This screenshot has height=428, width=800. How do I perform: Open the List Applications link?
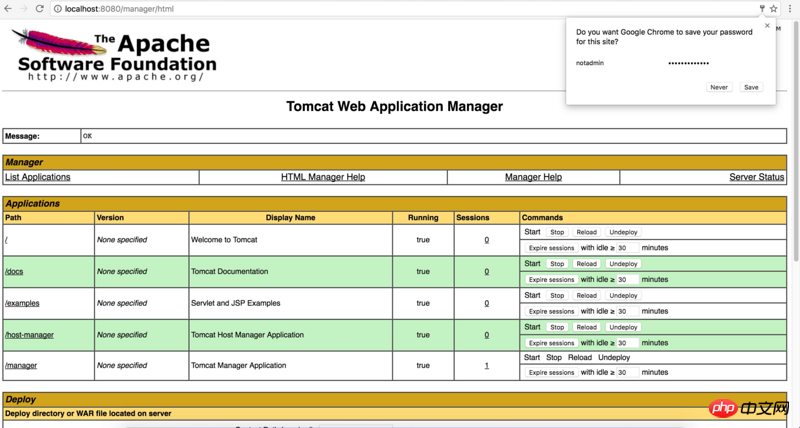[x=38, y=177]
